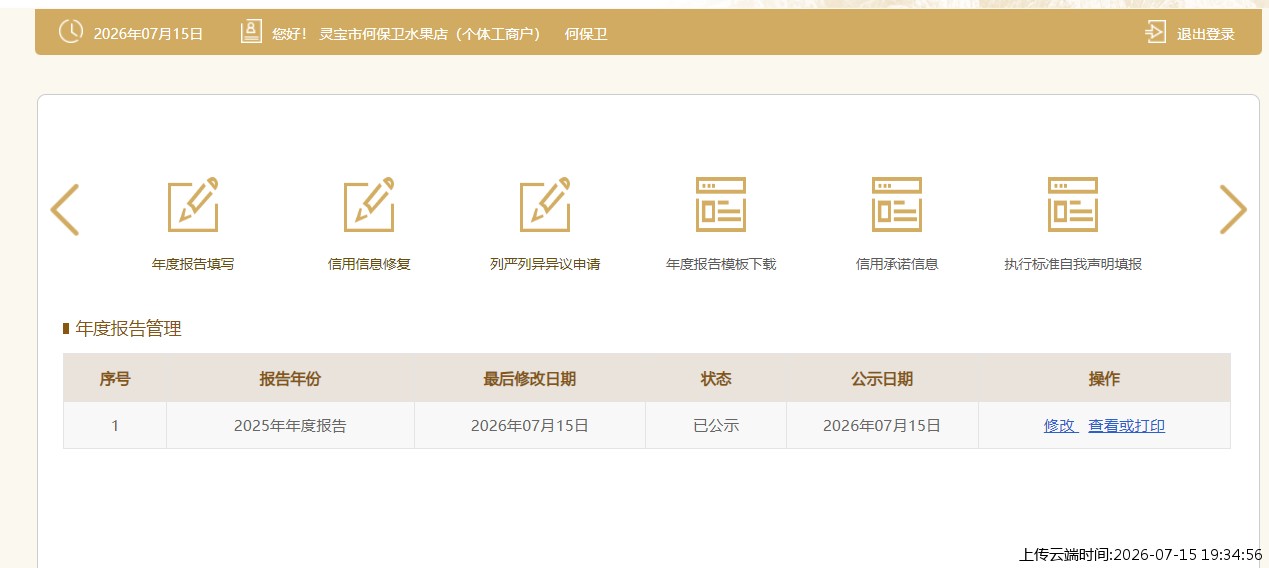
Task: Click the 2025年年度报告 cell
Action: (290, 425)
